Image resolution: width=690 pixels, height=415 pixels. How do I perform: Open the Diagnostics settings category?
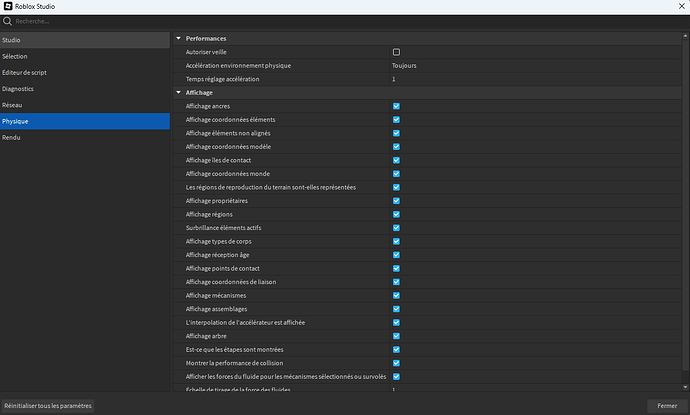coord(85,89)
